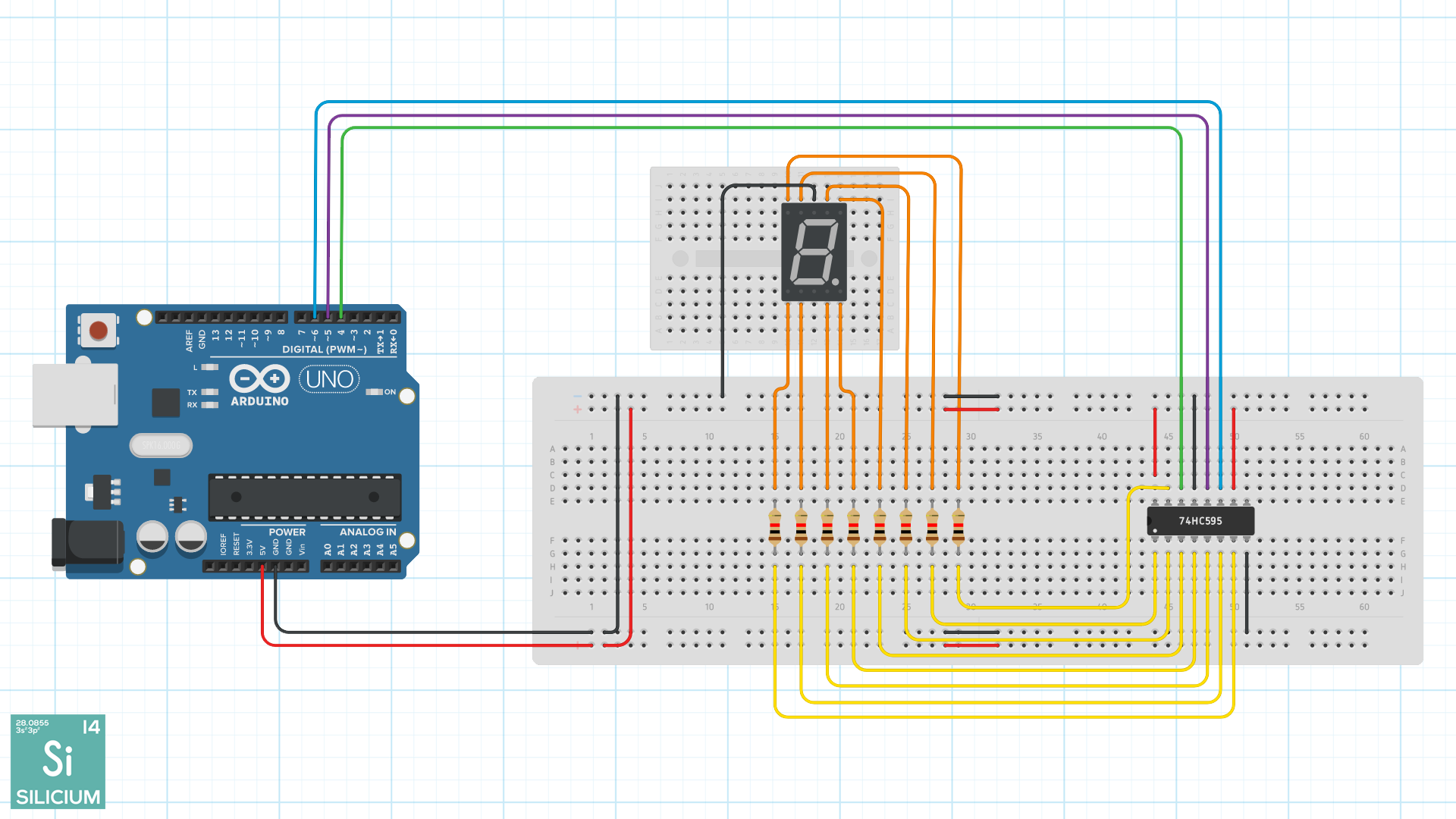Select the yellow wire left of 74HC595
Viewport: 1456px width, 819px height.
point(1129,546)
